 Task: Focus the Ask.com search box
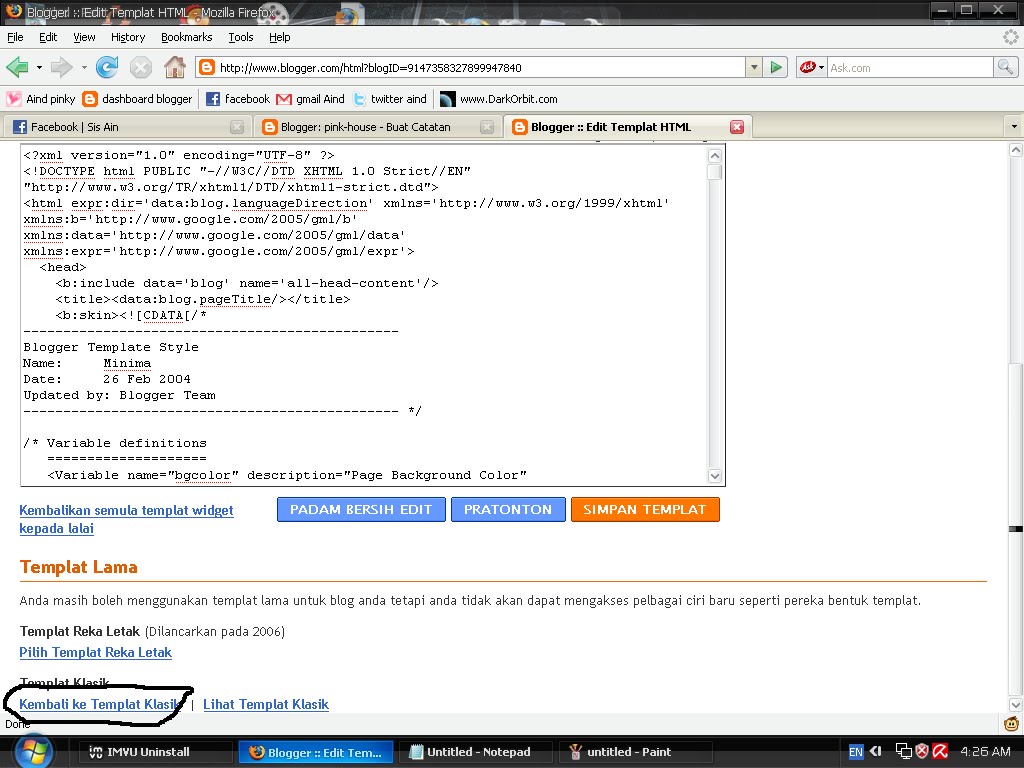click(x=910, y=67)
